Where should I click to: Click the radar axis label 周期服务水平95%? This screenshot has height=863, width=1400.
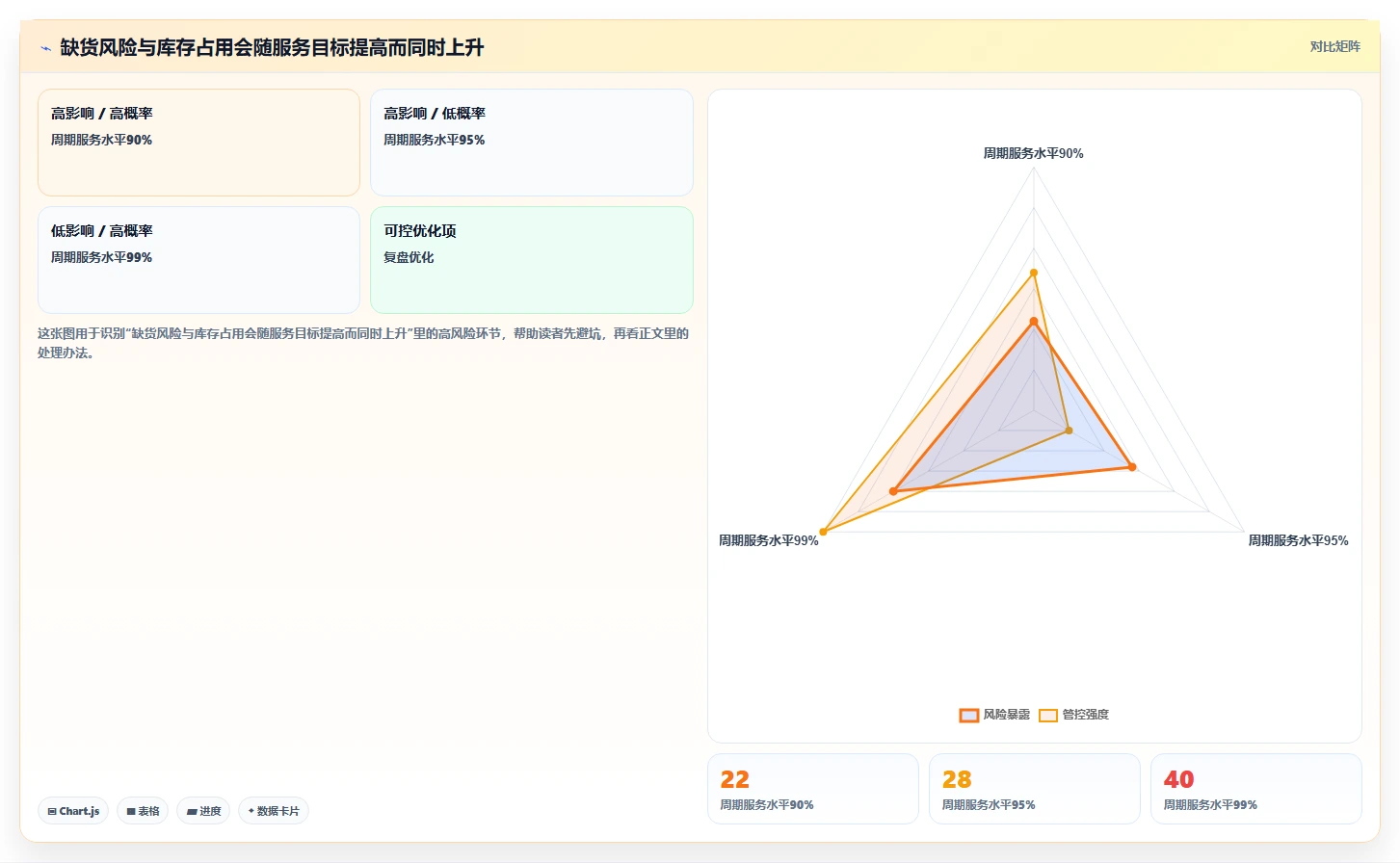(1298, 540)
